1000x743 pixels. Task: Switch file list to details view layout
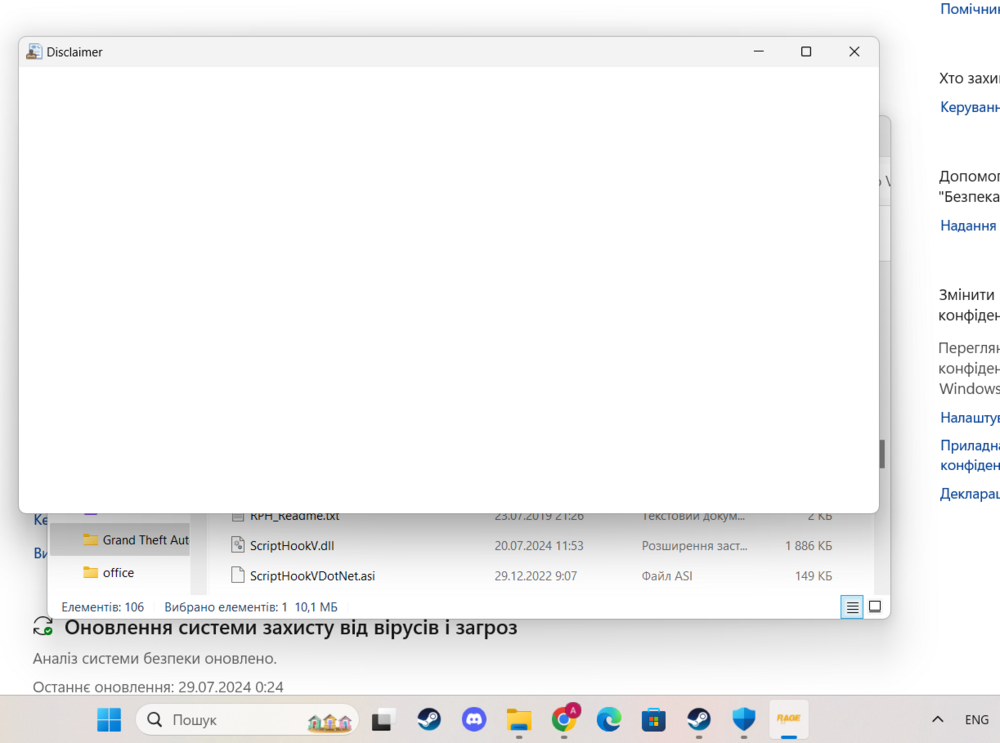click(x=851, y=607)
